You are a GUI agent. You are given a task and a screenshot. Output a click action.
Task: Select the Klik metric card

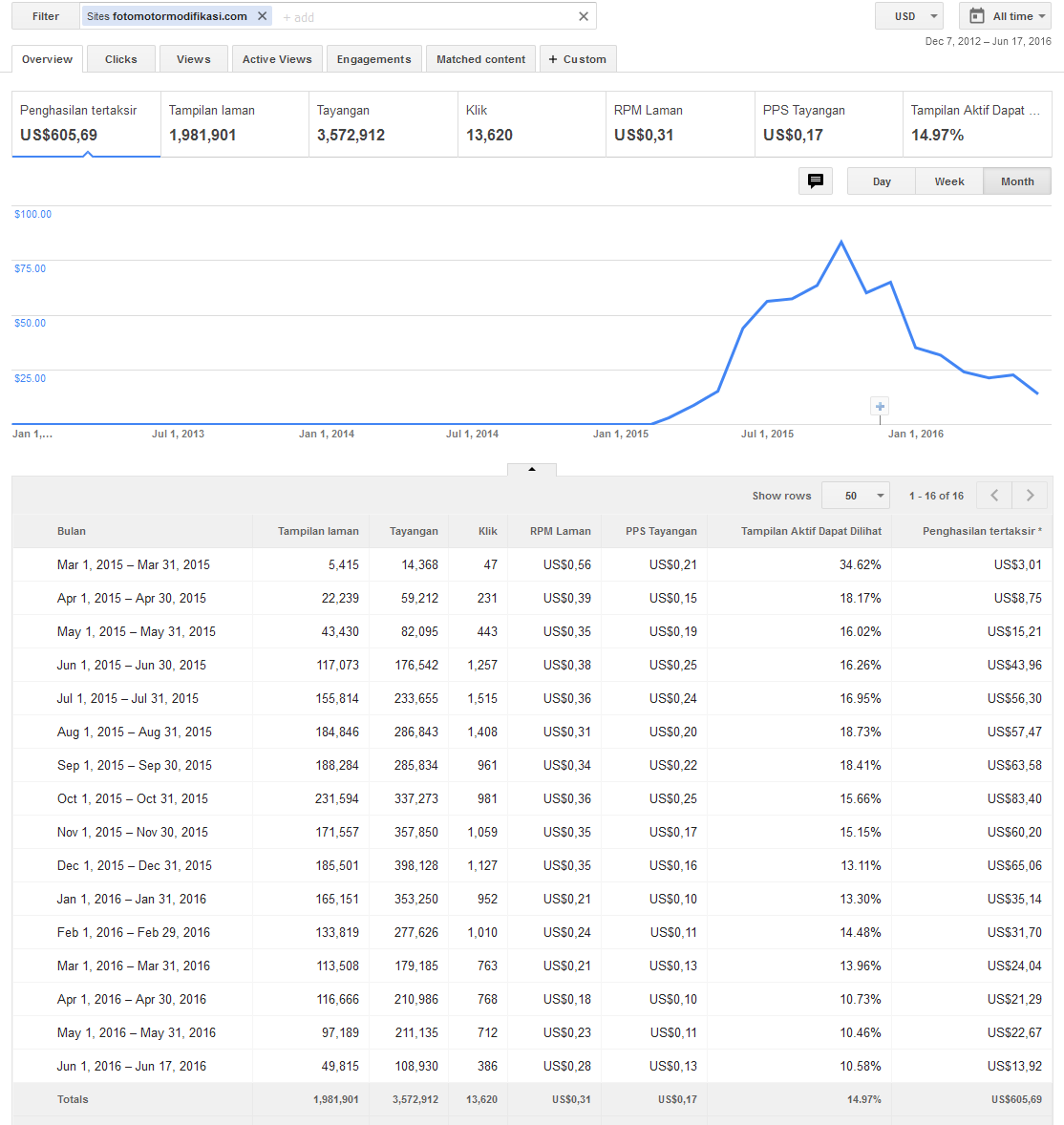(530, 124)
